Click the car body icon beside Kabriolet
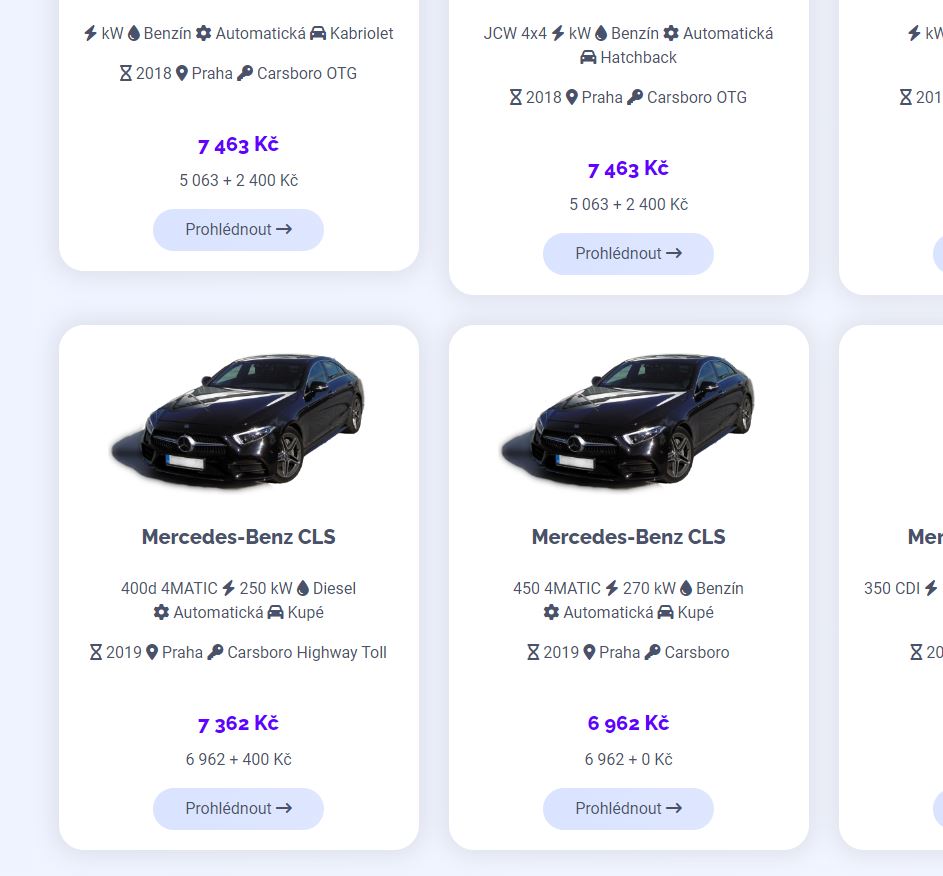943x876 pixels. coord(318,33)
